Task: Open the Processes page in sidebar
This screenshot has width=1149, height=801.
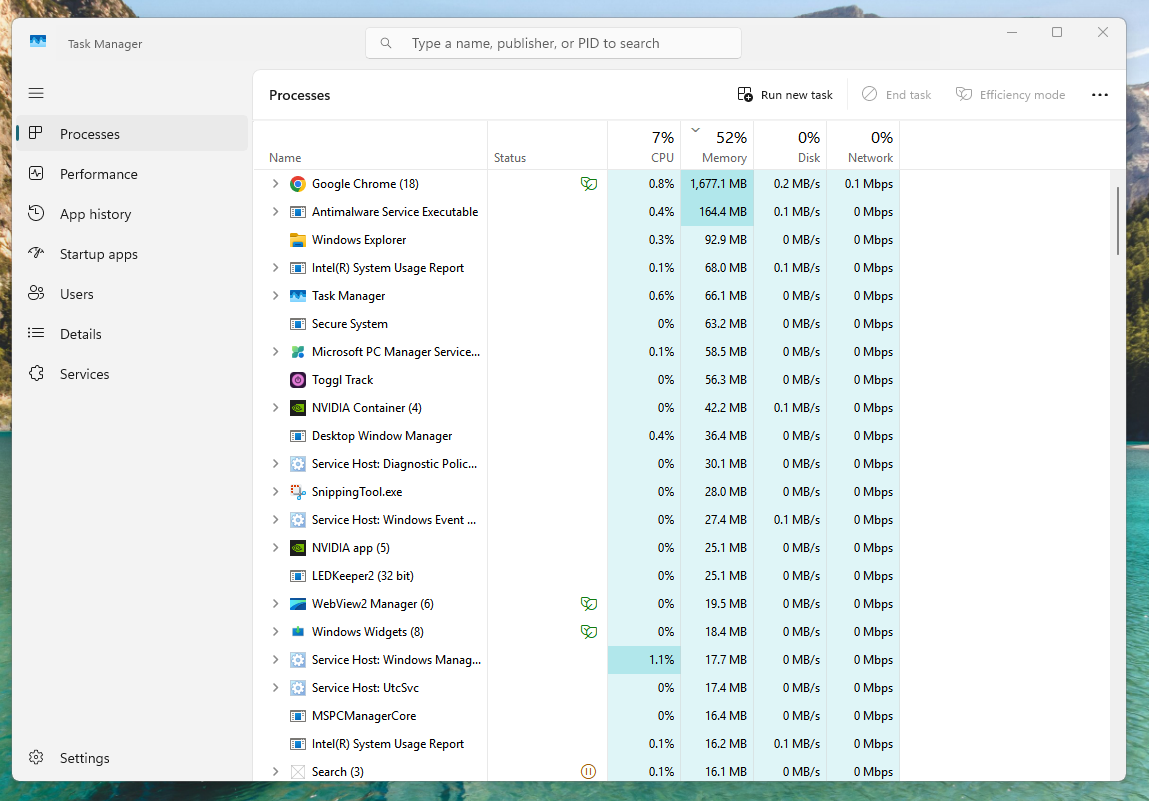Action: click(133, 133)
